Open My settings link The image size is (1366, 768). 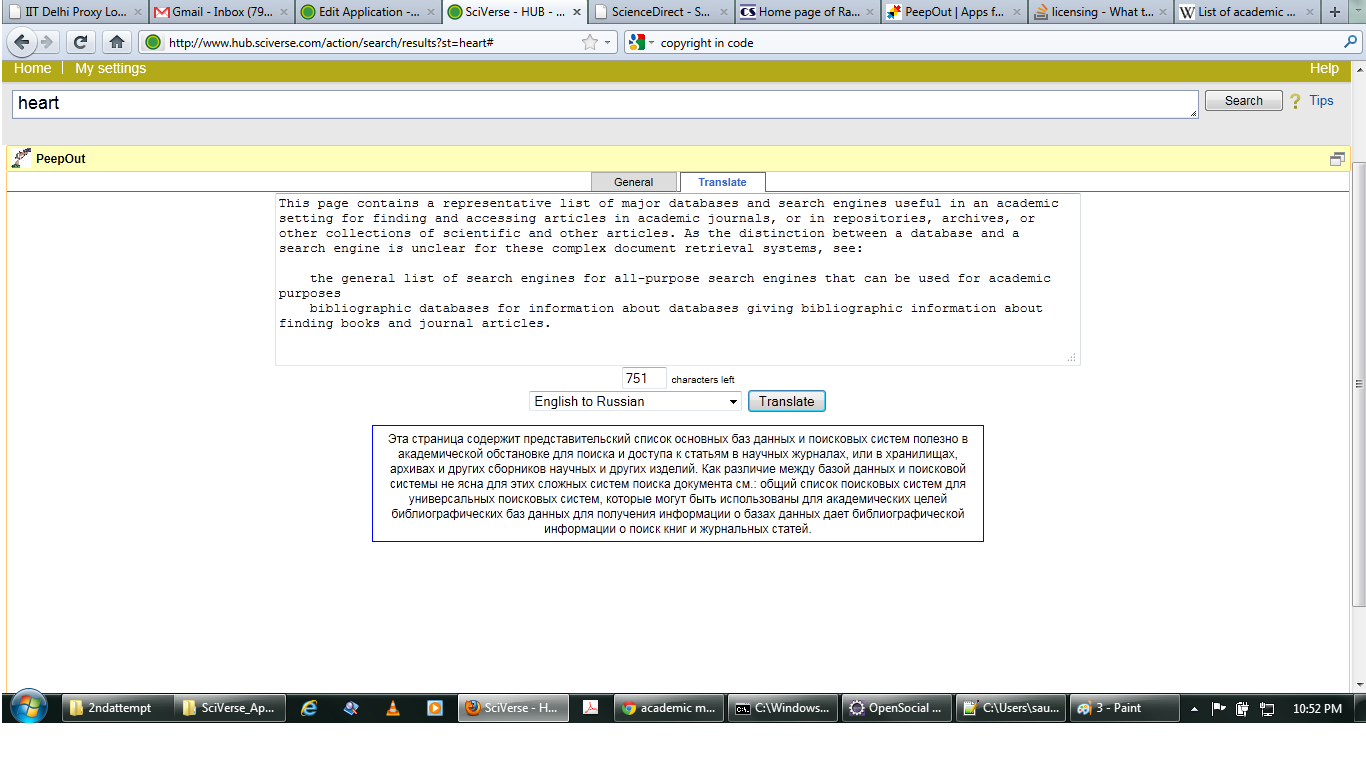(x=110, y=68)
